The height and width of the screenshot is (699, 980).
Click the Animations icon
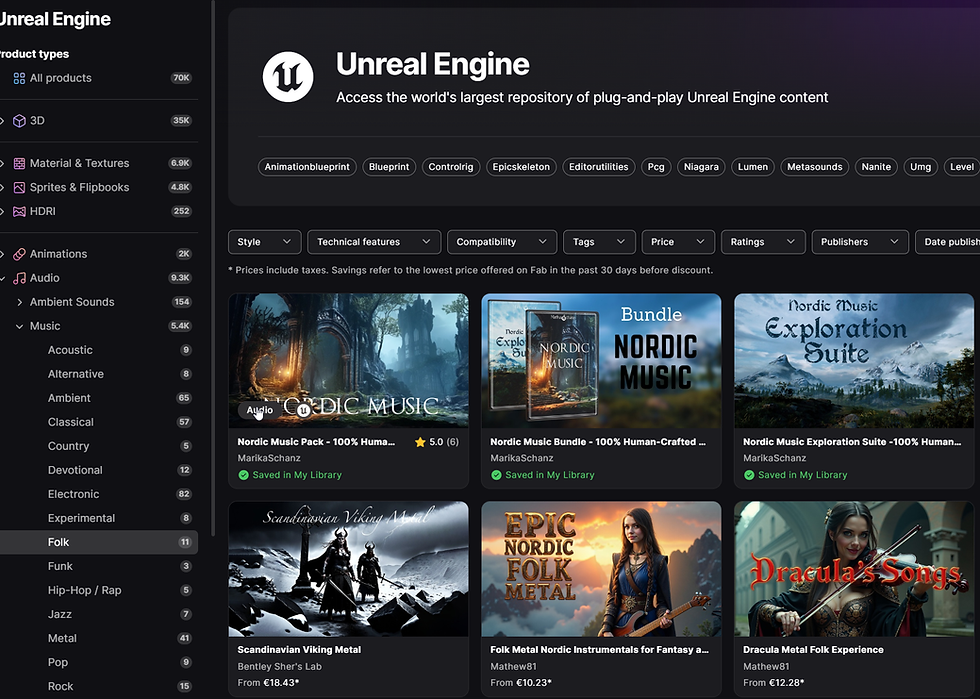click(19, 254)
